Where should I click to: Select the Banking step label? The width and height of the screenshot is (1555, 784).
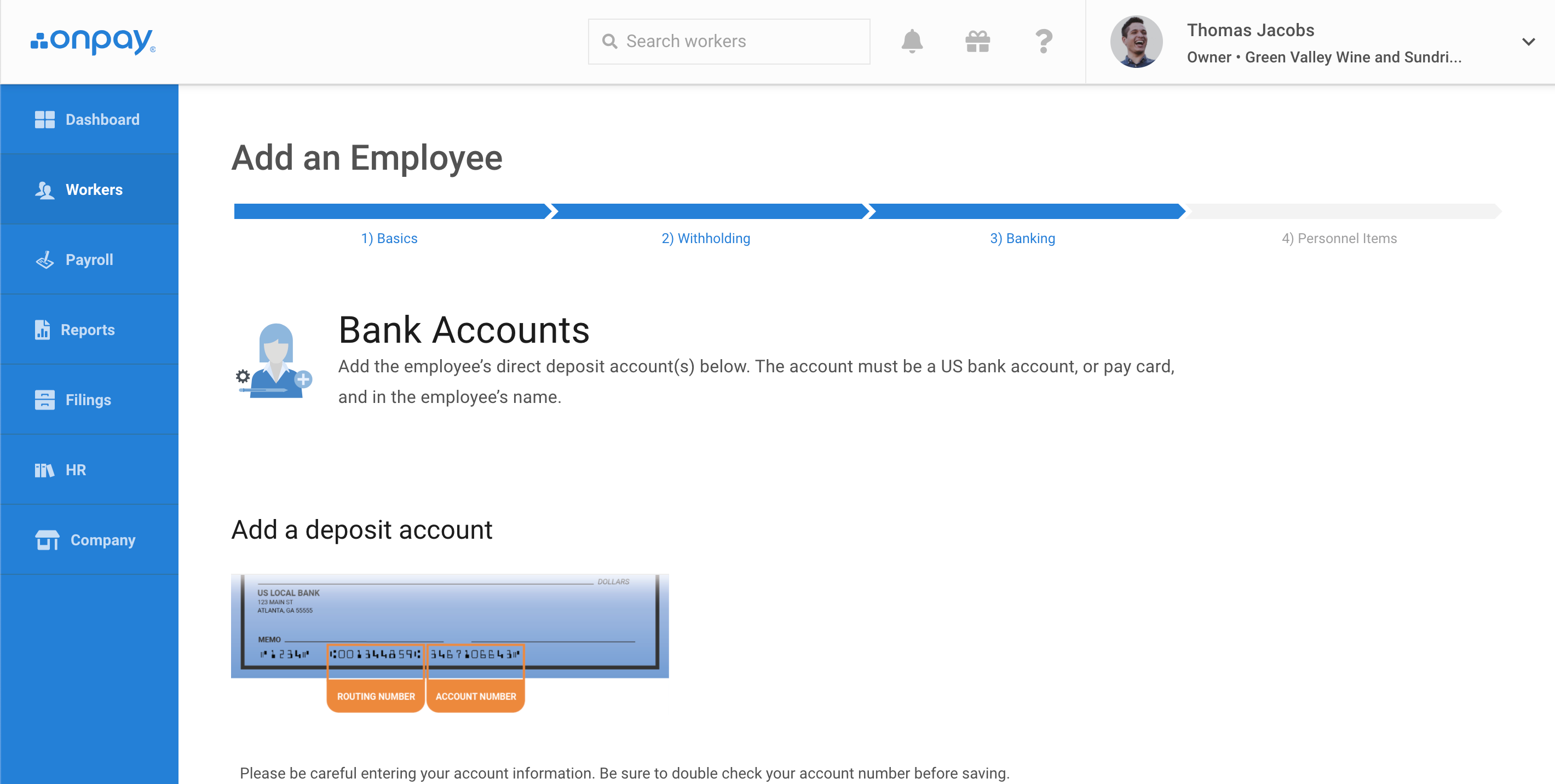point(1022,238)
